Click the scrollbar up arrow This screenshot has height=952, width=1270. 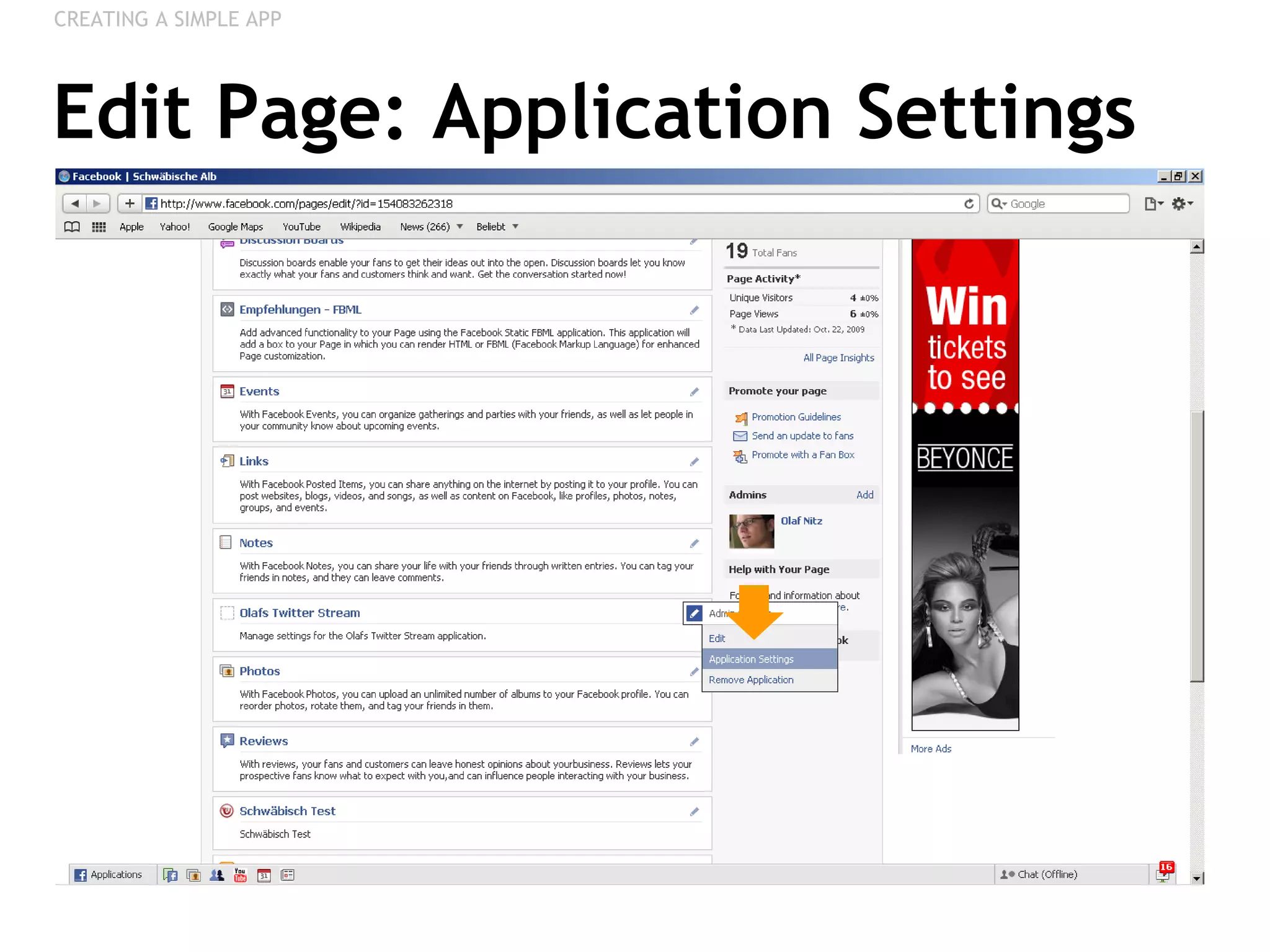tap(1197, 247)
